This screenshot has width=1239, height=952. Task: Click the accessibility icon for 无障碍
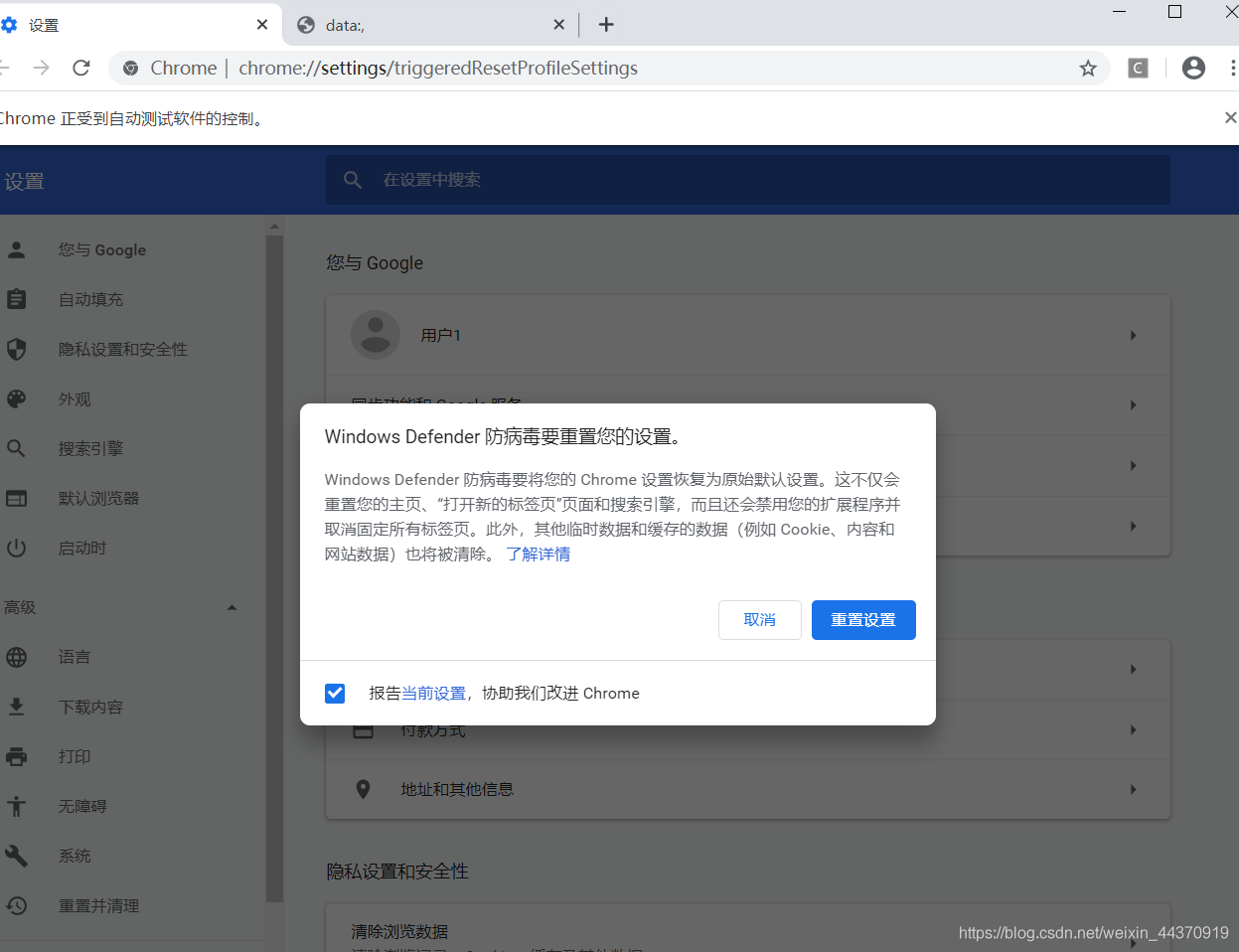(17, 806)
